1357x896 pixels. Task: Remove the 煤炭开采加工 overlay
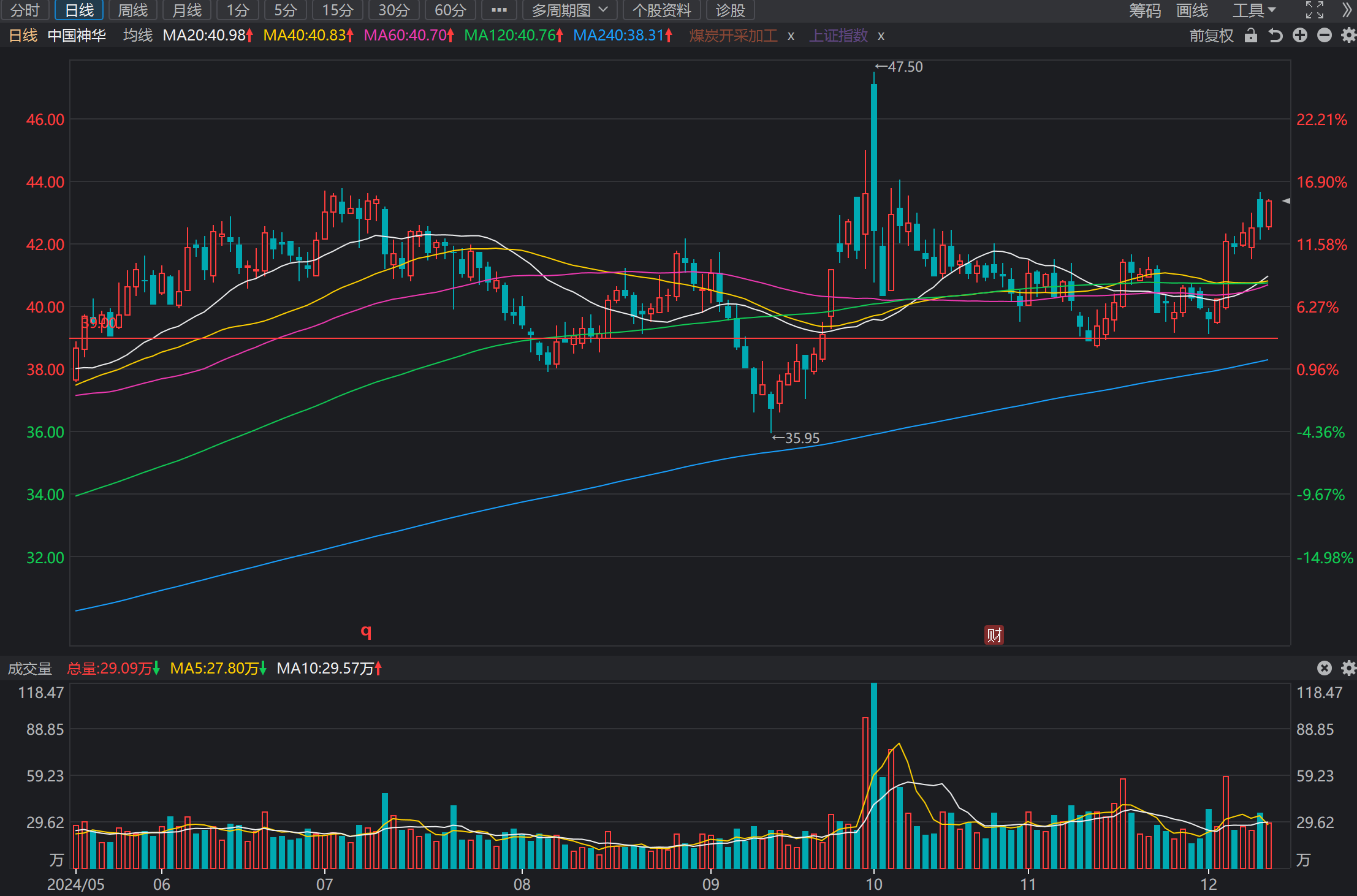click(x=791, y=36)
